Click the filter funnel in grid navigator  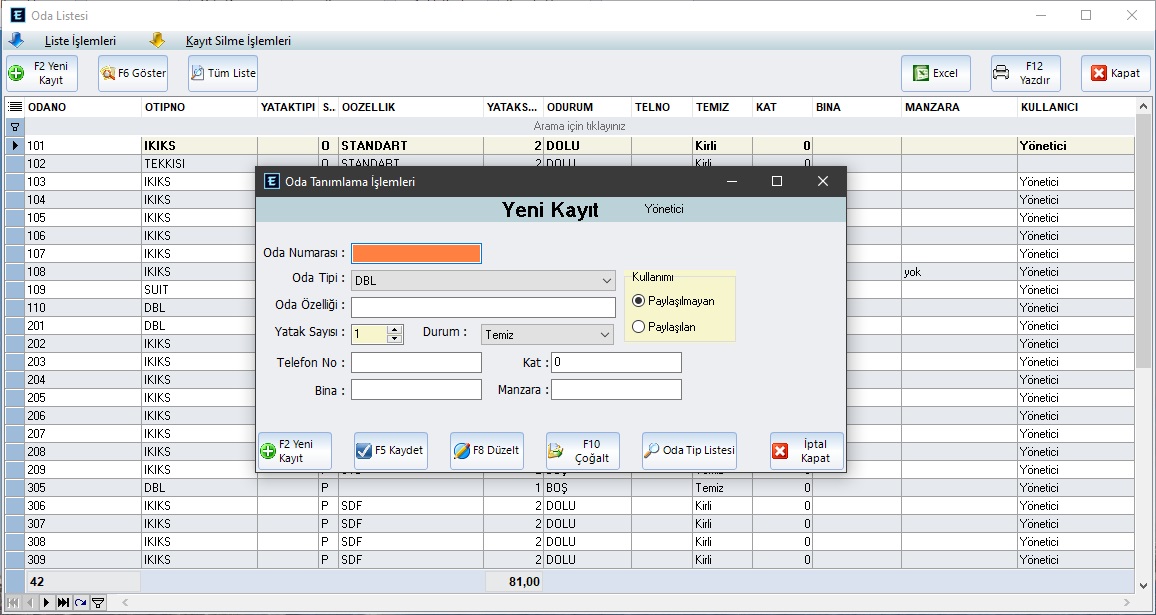pos(97,602)
